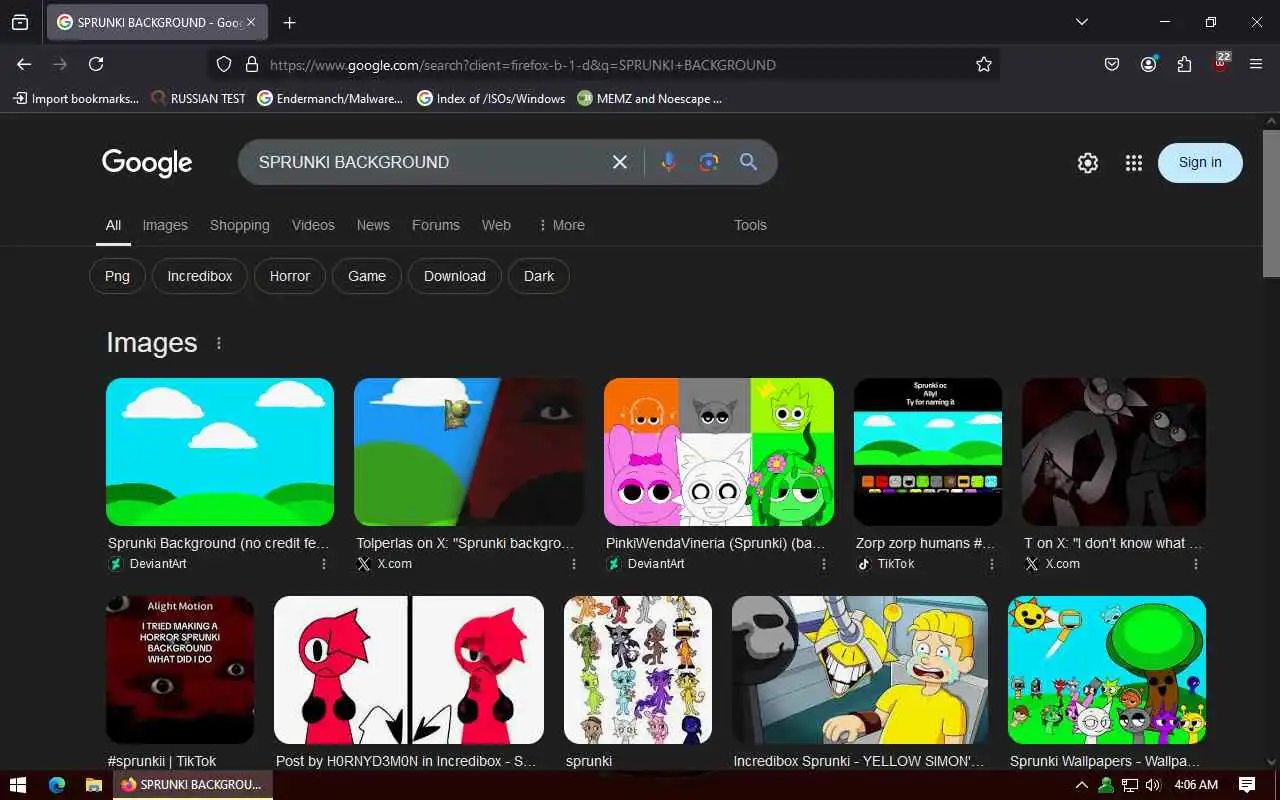Open the uBlock extension badge icon
Image resolution: width=1280 pixels, height=800 pixels.
1221,62
